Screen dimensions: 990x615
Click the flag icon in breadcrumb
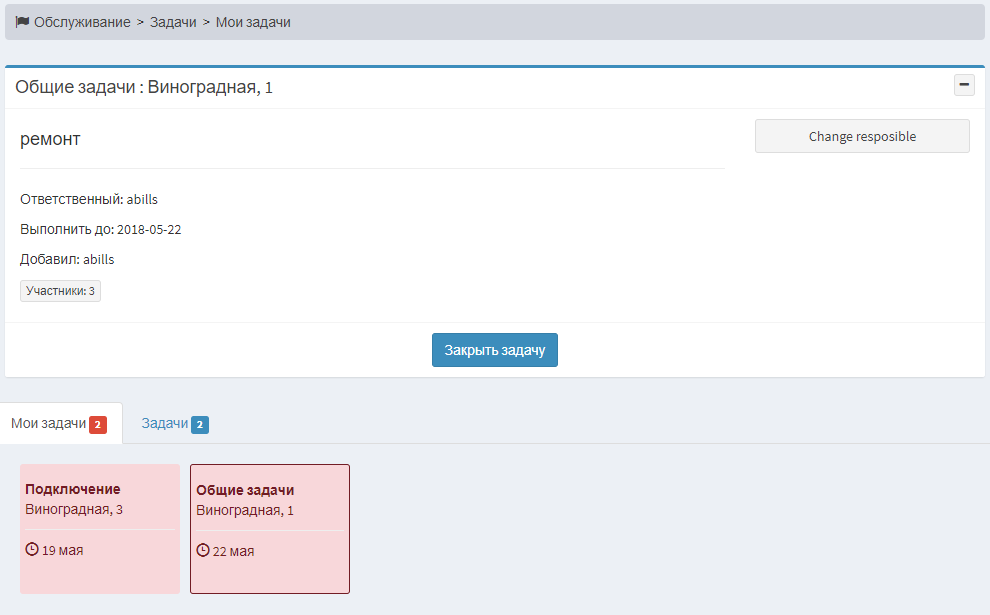22,21
